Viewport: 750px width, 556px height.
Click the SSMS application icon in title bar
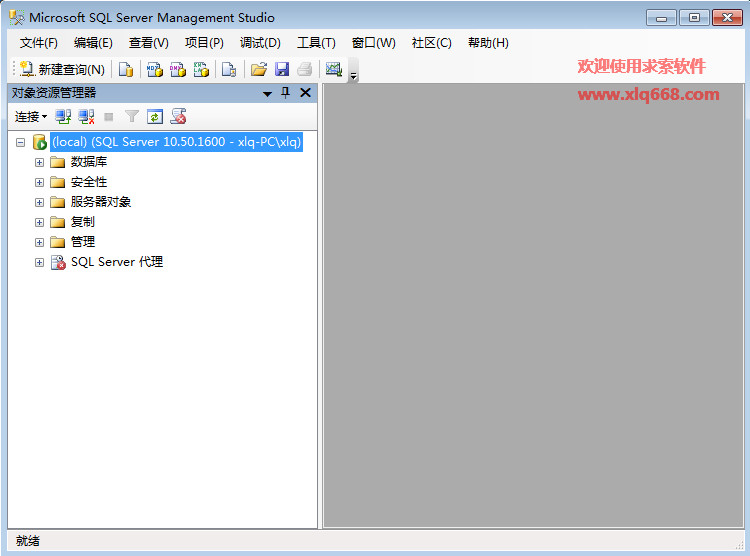coord(16,18)
